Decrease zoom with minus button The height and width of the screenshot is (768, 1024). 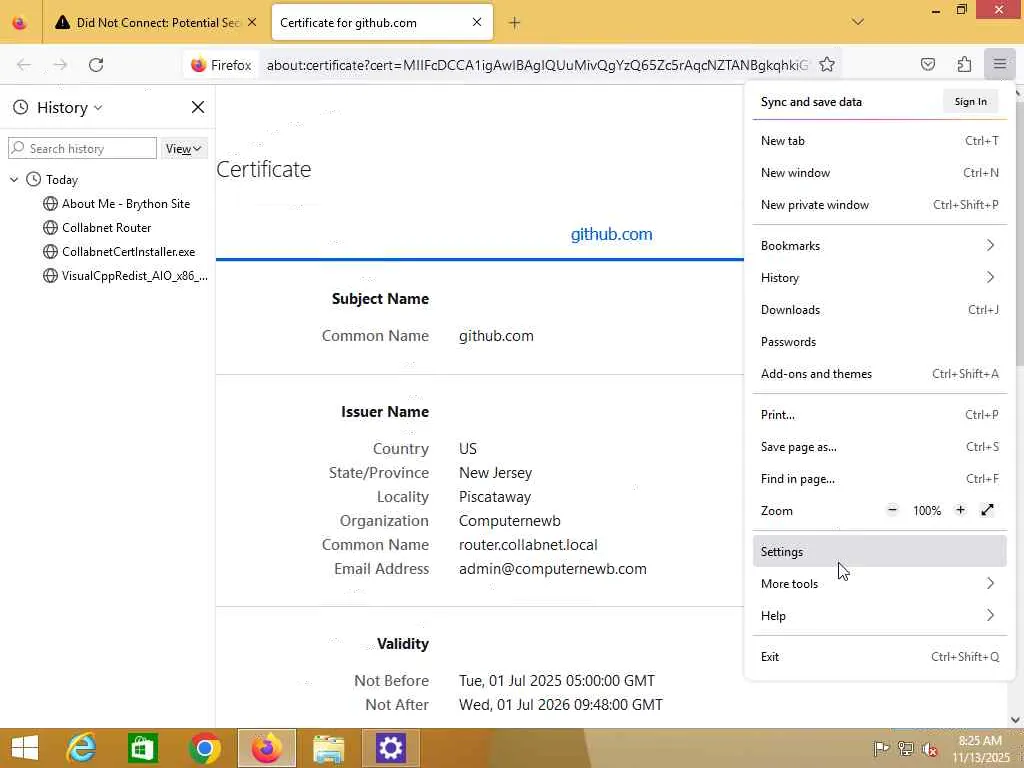coord(892,510)
